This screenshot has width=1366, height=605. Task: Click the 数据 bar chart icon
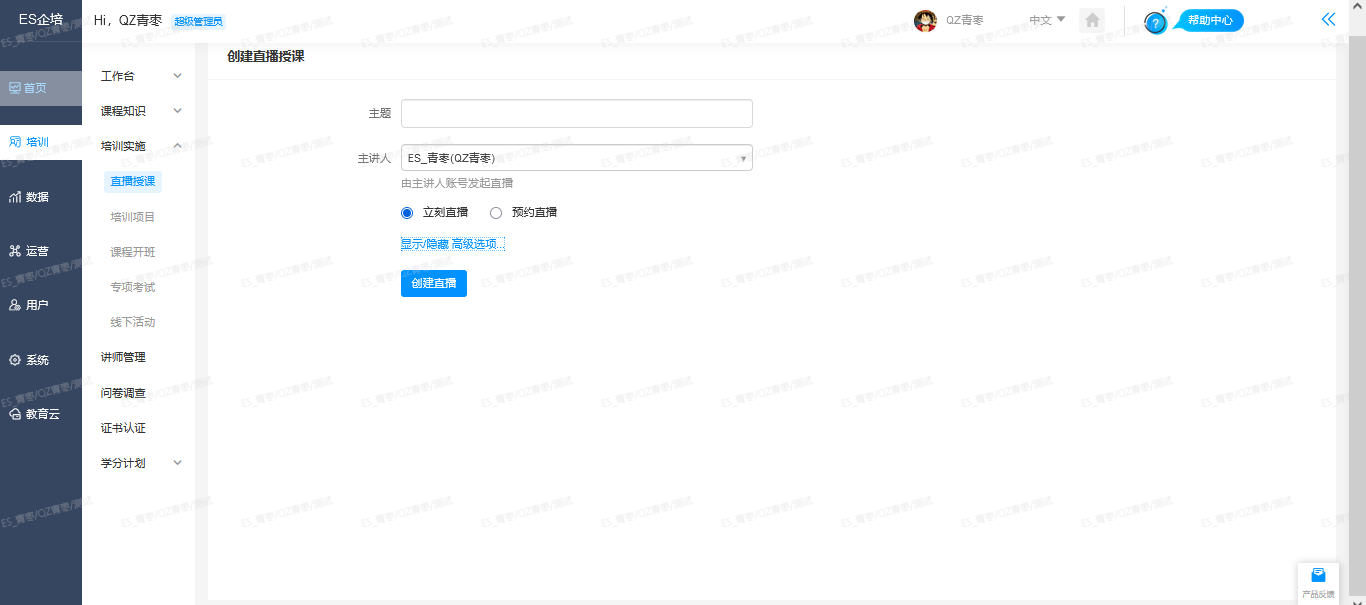[15, 197]
